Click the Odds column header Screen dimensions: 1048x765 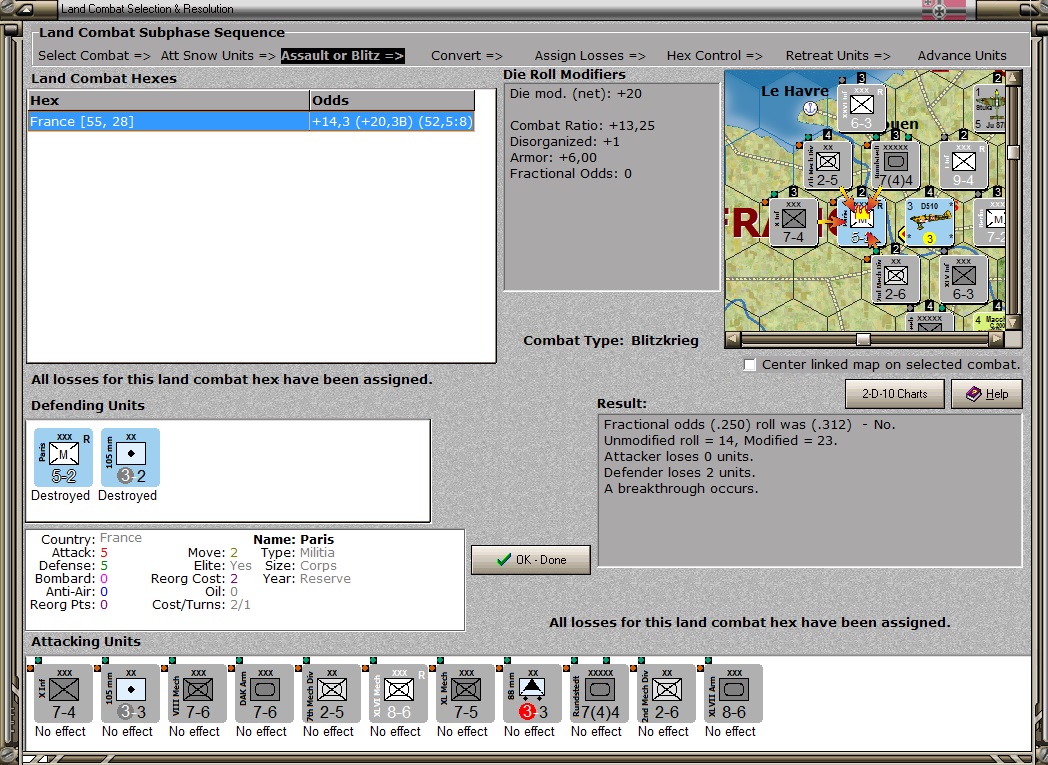(392, 101)
